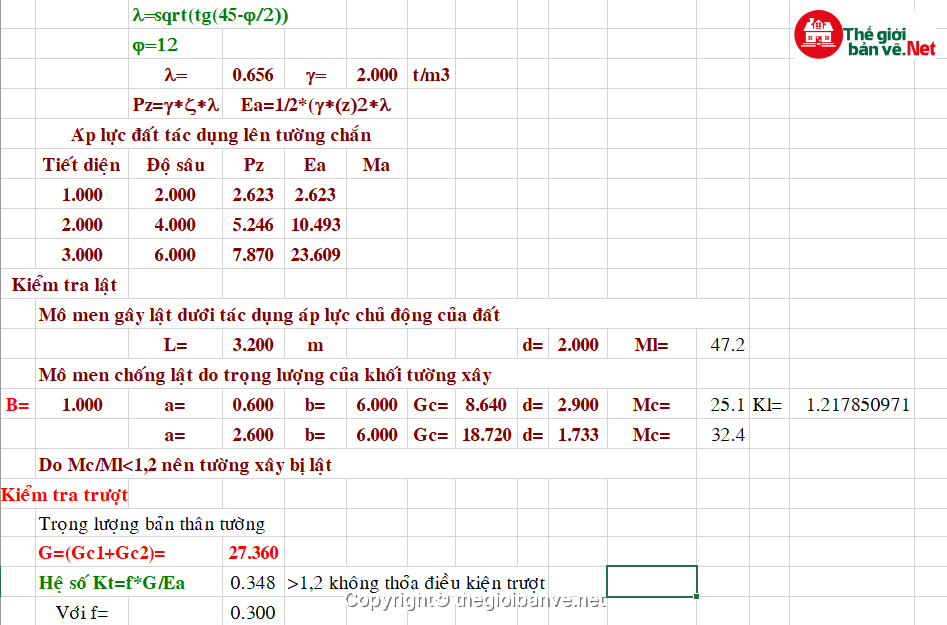This screenshot has height=625, width=947.
Task: Select heading Áp lực đất tác dụng lên tường chắn
Action: click(x=221, y=135)
